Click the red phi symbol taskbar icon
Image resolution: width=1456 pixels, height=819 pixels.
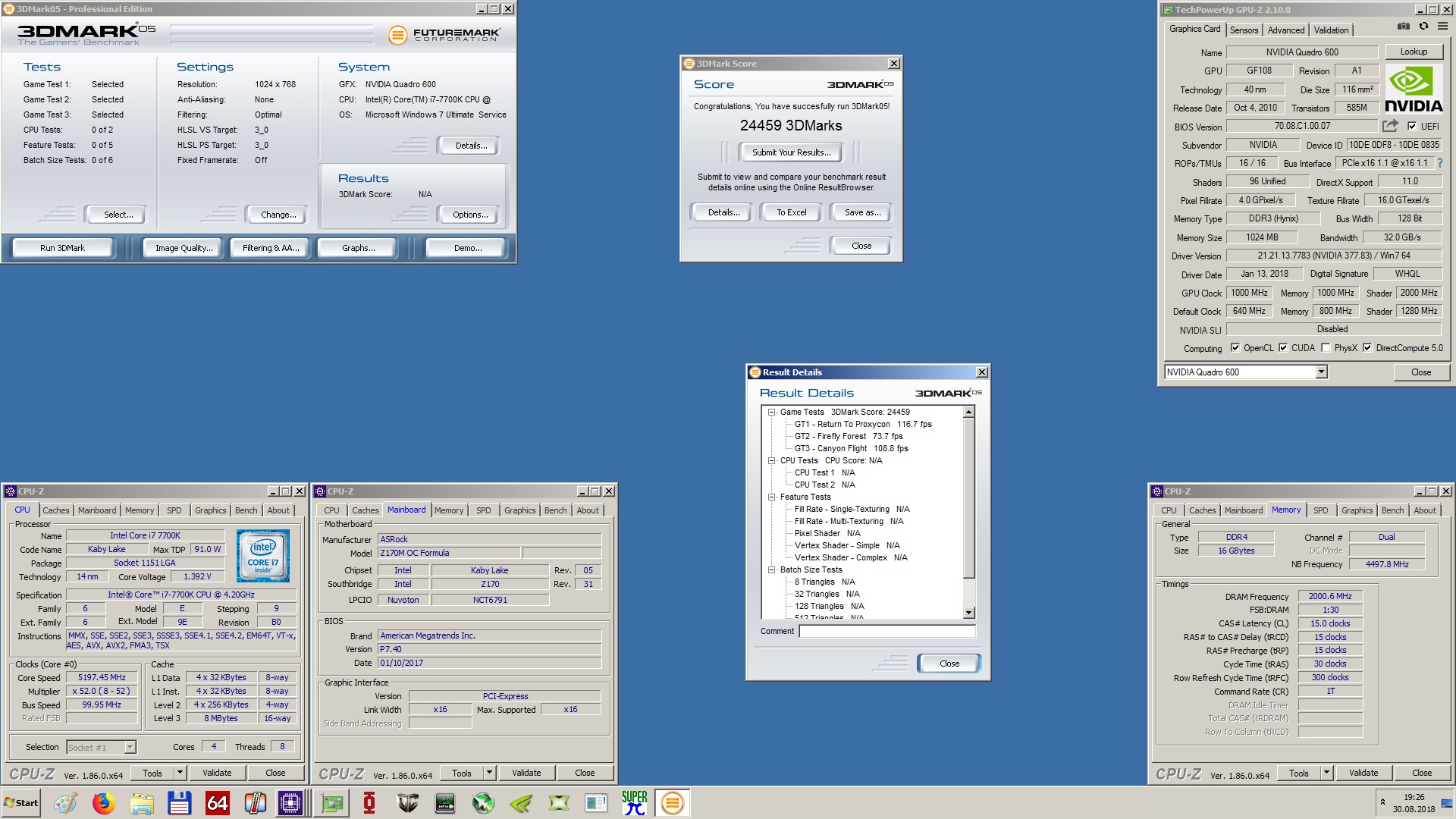coord(369,803)
